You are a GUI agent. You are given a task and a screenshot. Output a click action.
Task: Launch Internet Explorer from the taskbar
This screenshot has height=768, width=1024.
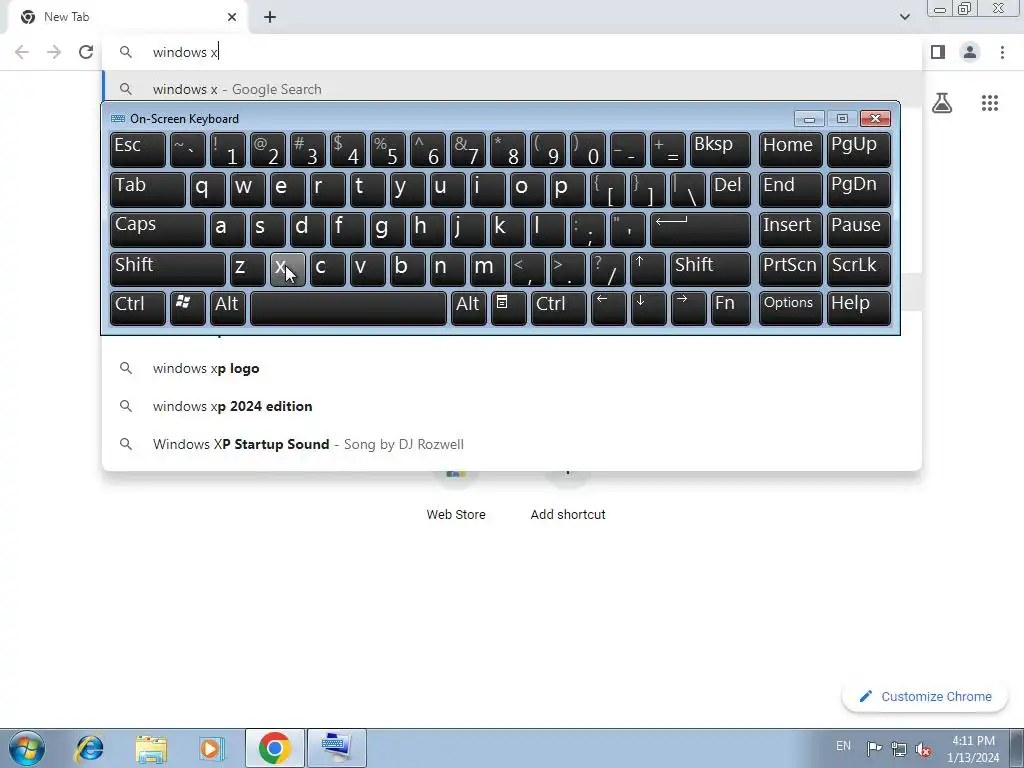point(89,748)
